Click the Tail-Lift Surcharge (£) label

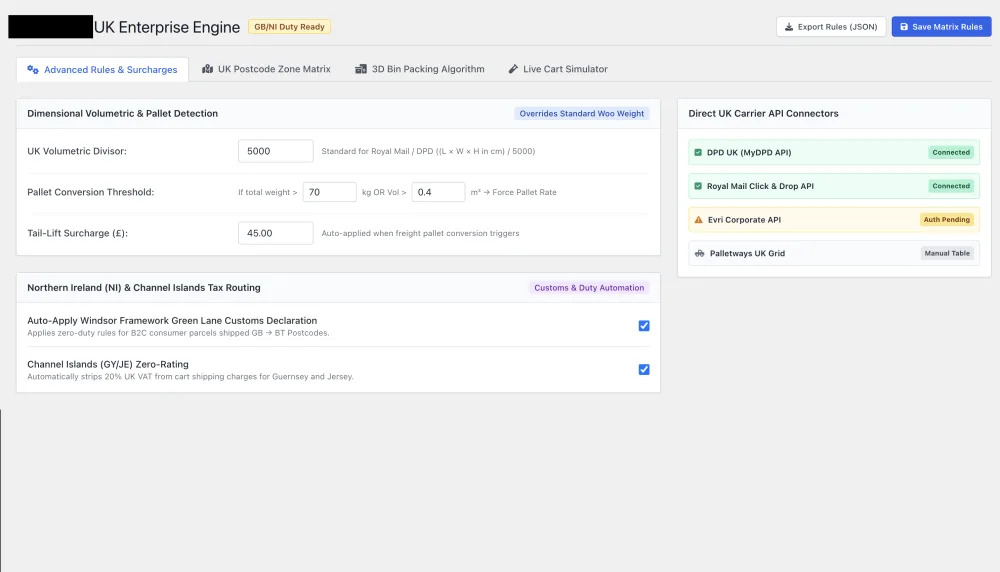click(77, 233)
